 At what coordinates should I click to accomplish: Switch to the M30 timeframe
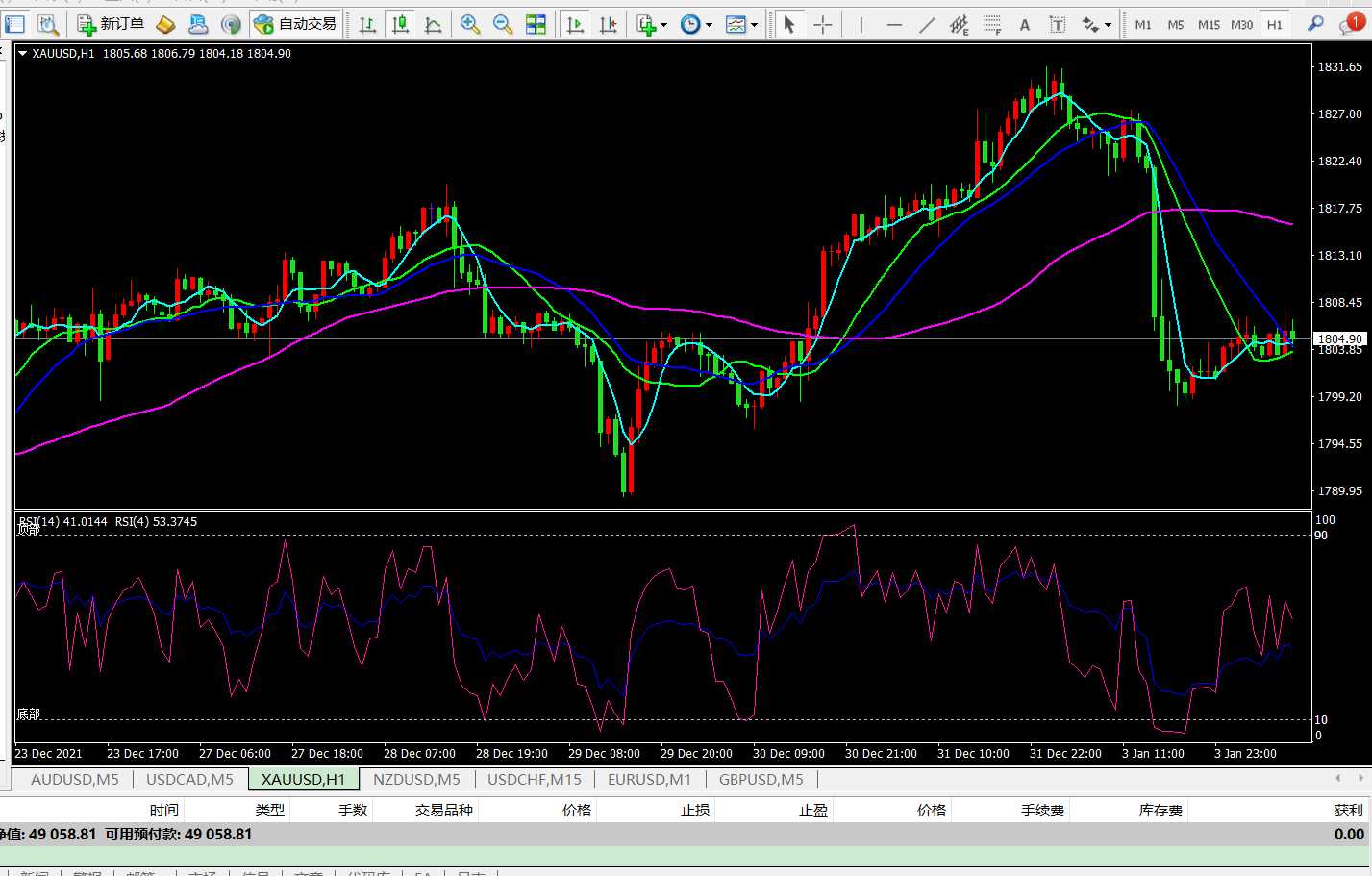pyautogui.click(x=1241, y=24)
